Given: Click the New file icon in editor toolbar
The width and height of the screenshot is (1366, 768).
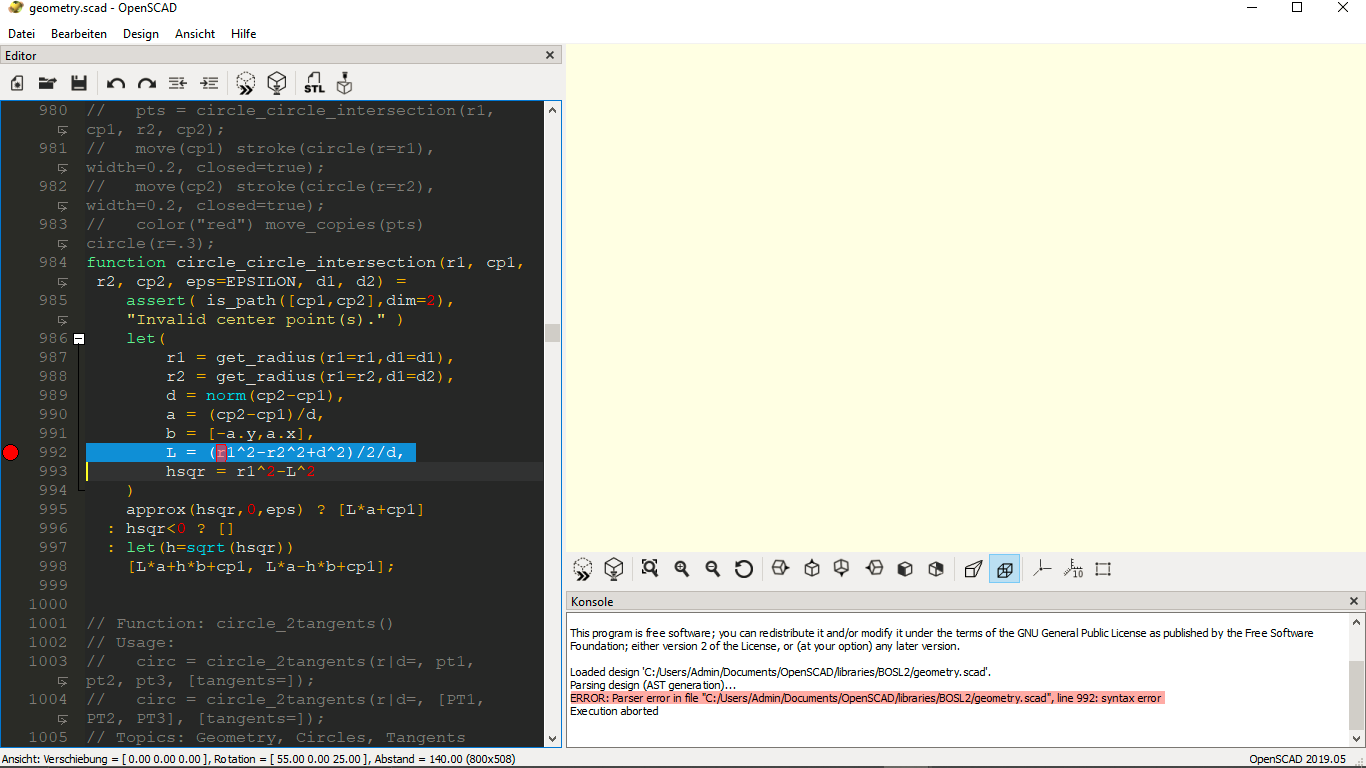Looking at the screenshot, I should (x=17, y=83).
